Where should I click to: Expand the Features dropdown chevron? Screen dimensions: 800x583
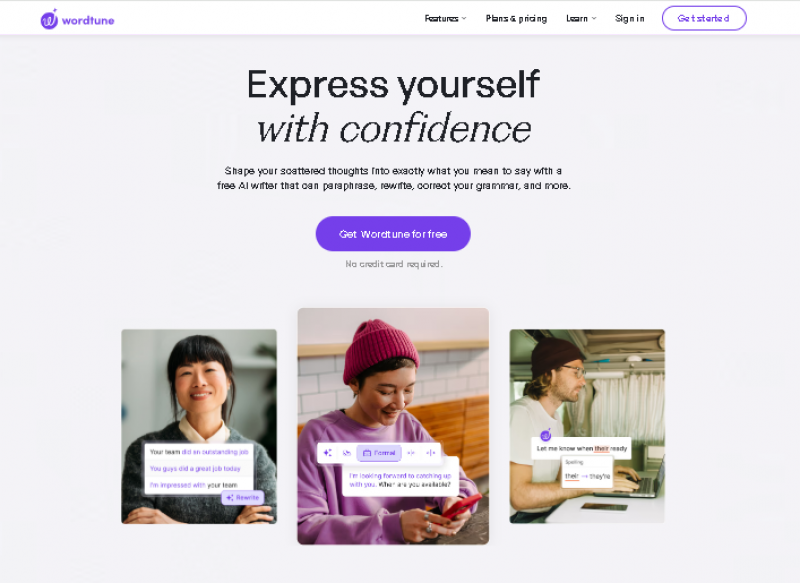[464, 18]
